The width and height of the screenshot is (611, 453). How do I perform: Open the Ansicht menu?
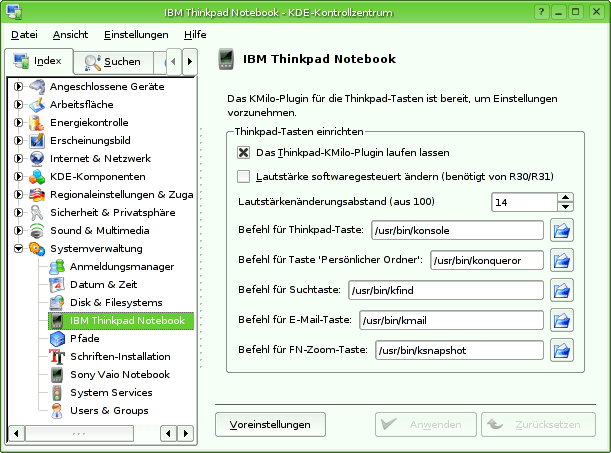pos(71,35)
